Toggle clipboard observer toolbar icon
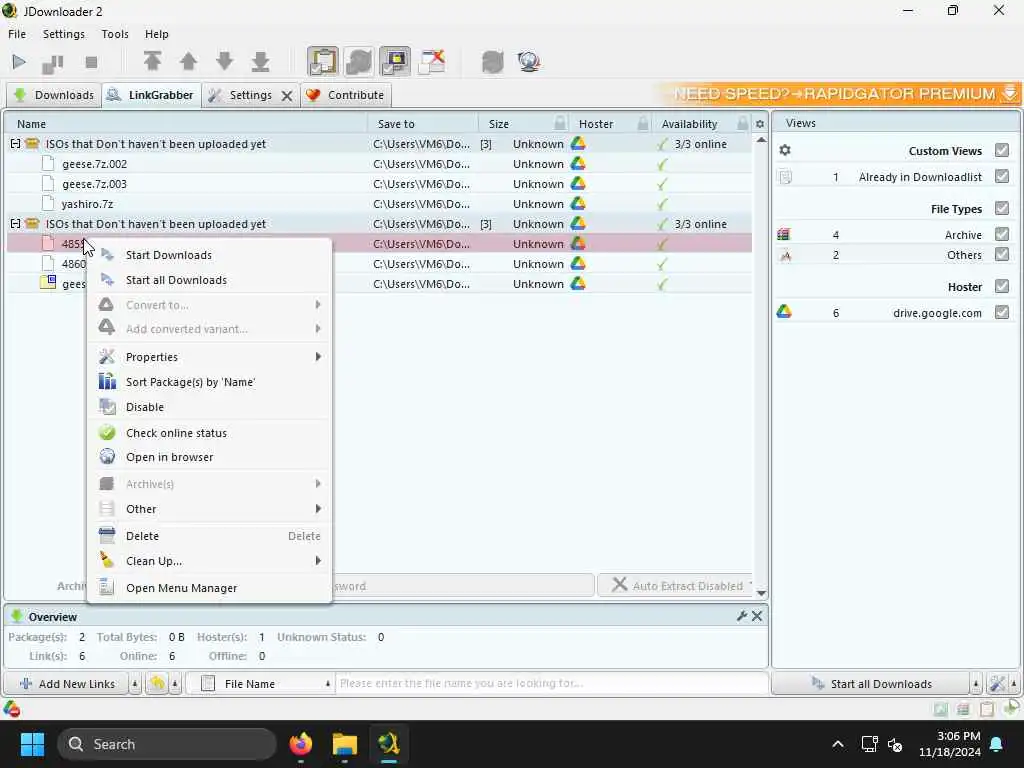This screenshot has height=768, width=1024. (x=323, y=61)
